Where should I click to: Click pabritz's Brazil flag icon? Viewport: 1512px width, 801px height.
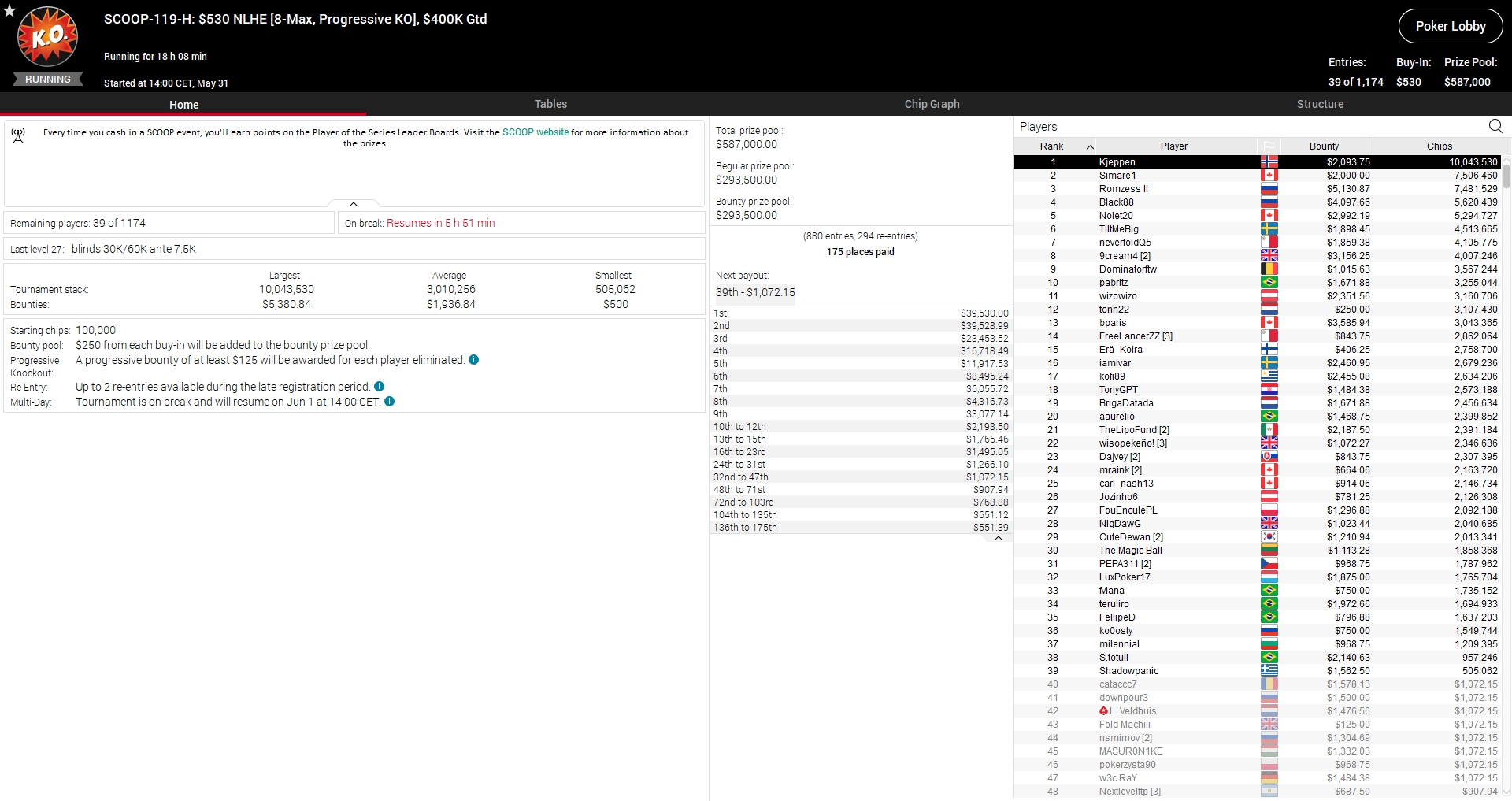tap(1269, 283)
